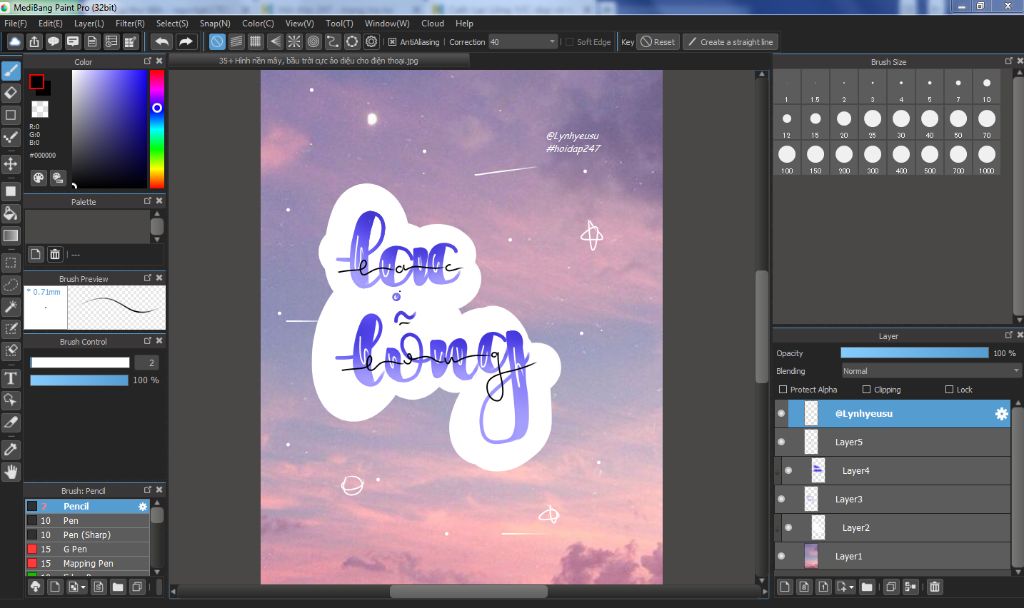Select the G Pen brush
The height and width of the screenshot is (608, 1024).
[x=88, y=549]
